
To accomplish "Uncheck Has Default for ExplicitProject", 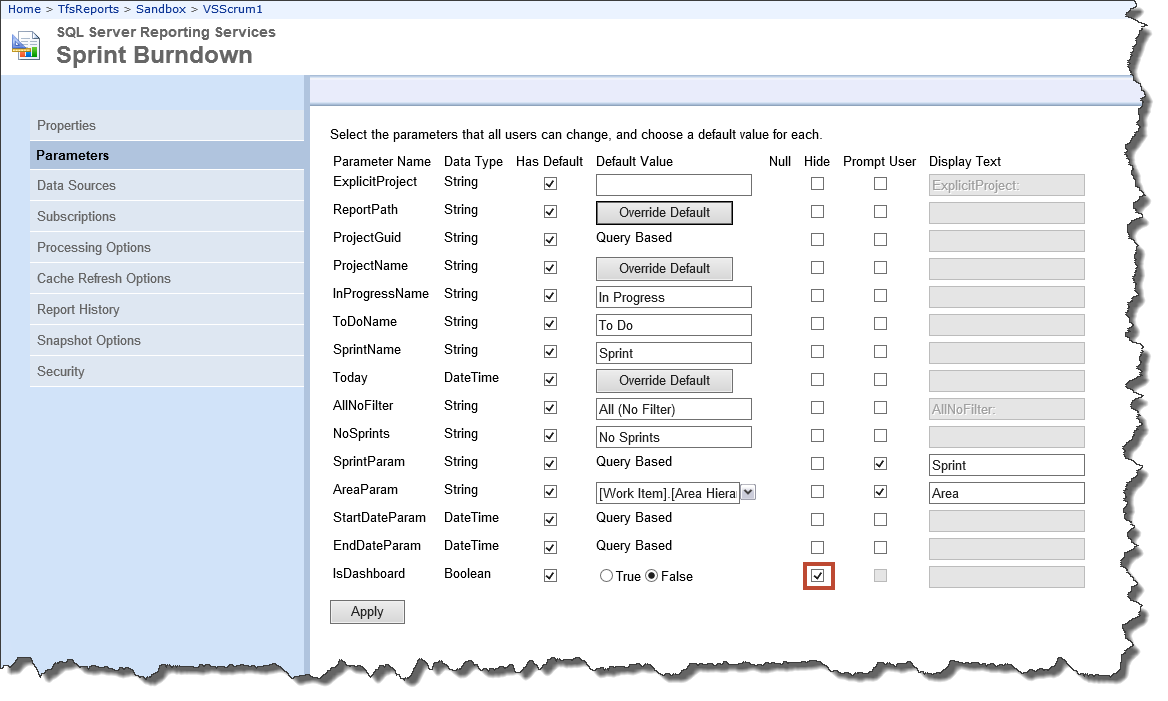I will pyautogui.click(x=549, y=184).
